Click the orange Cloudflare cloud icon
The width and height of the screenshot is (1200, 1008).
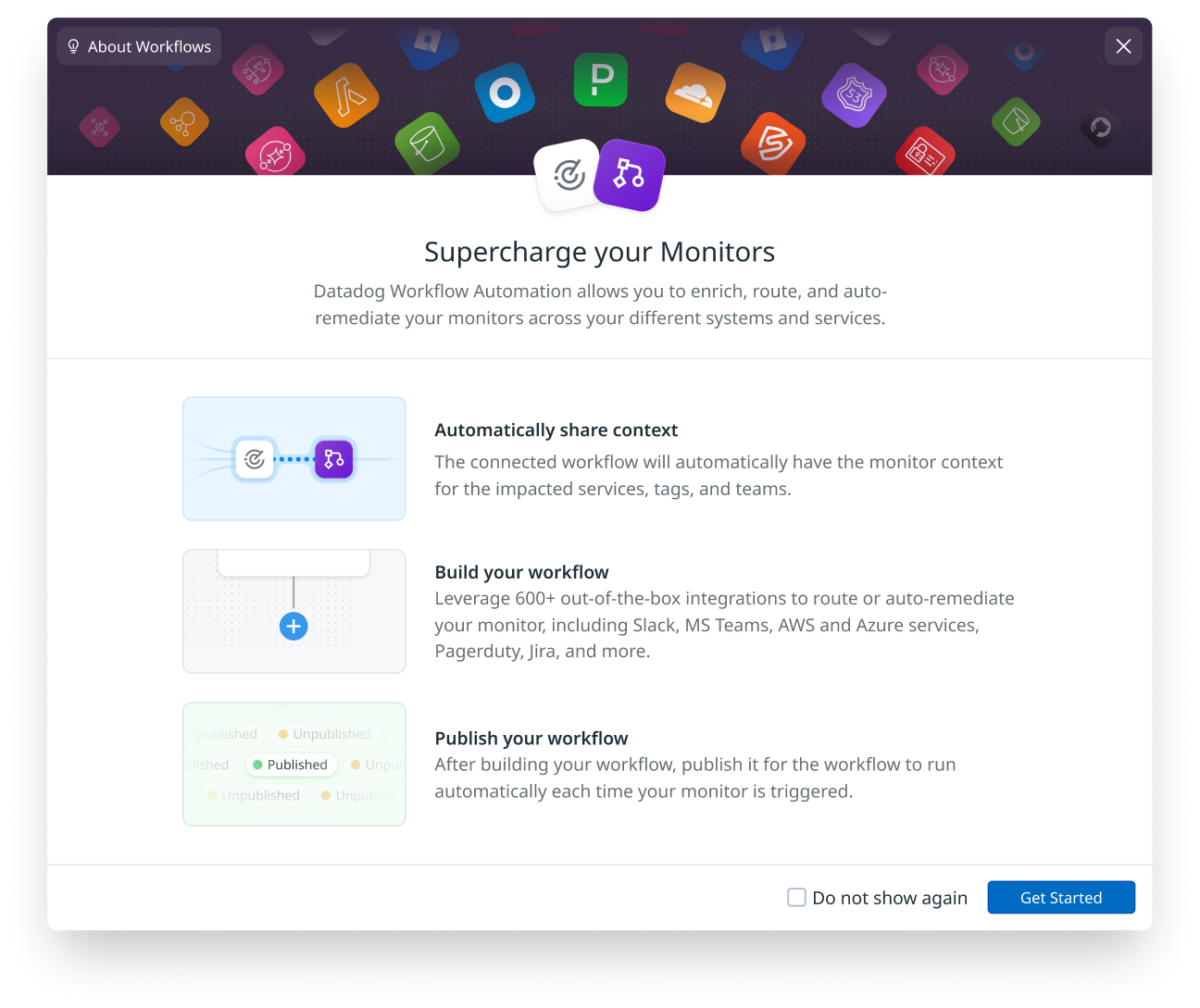click(x=695, y=93)
